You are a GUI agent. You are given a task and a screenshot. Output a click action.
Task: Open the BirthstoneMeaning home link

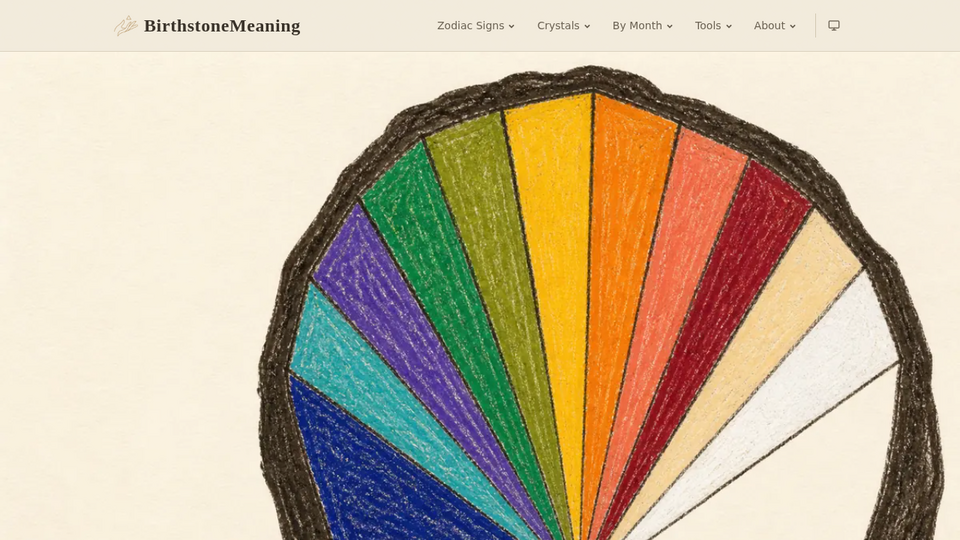(x=207, y=26)
